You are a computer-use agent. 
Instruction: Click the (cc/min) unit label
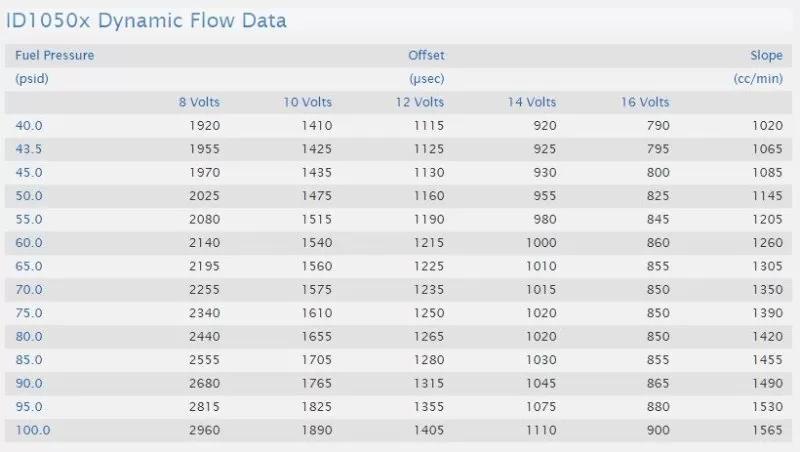pos(758,79)
